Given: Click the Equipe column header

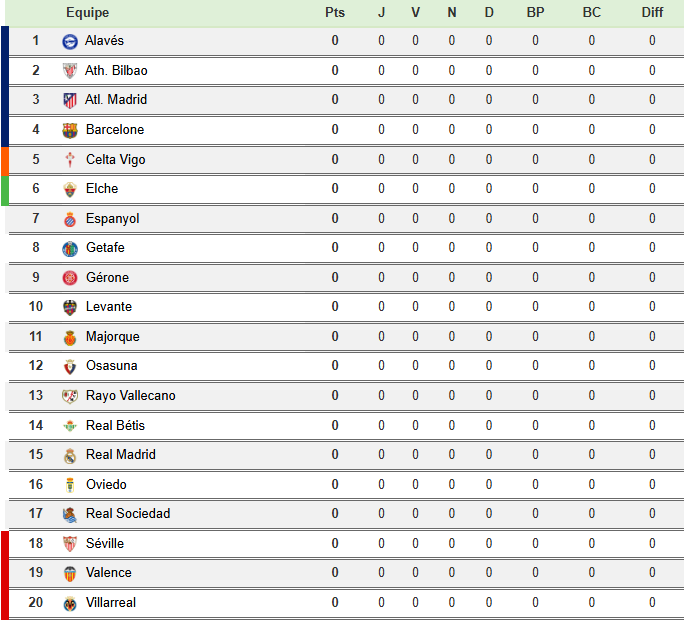Looking at the screenshot, I should pos(88,13).
